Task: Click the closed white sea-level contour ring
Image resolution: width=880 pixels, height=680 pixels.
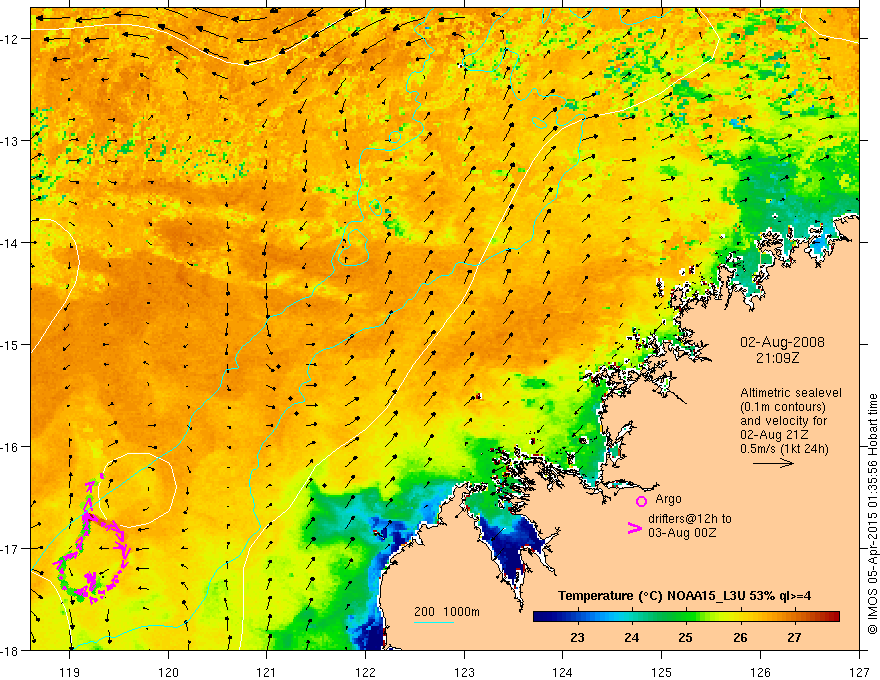Action: pos(137,490)
